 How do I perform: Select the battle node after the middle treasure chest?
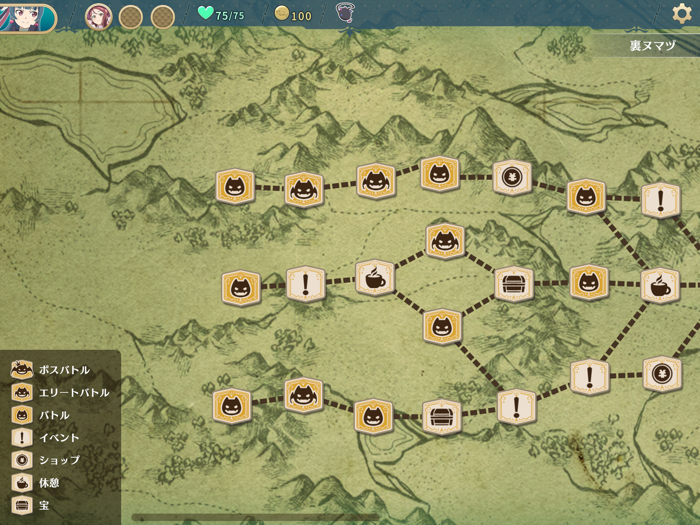click(x=589, y=283)
